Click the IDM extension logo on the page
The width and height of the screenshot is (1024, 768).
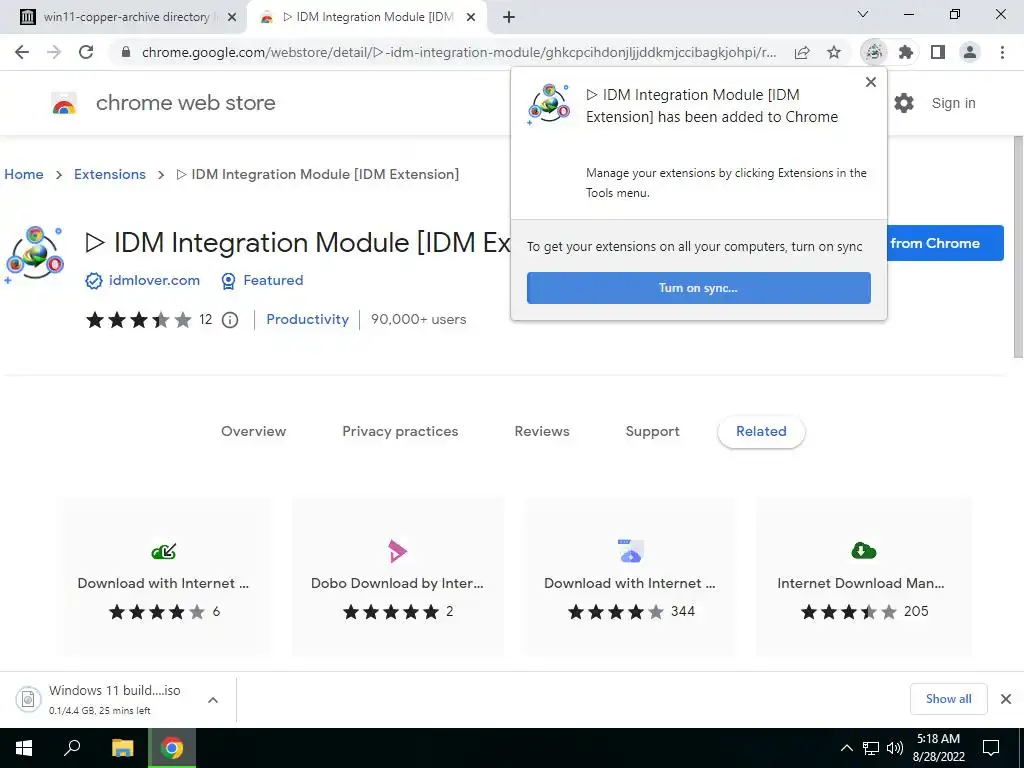point(35,253)
